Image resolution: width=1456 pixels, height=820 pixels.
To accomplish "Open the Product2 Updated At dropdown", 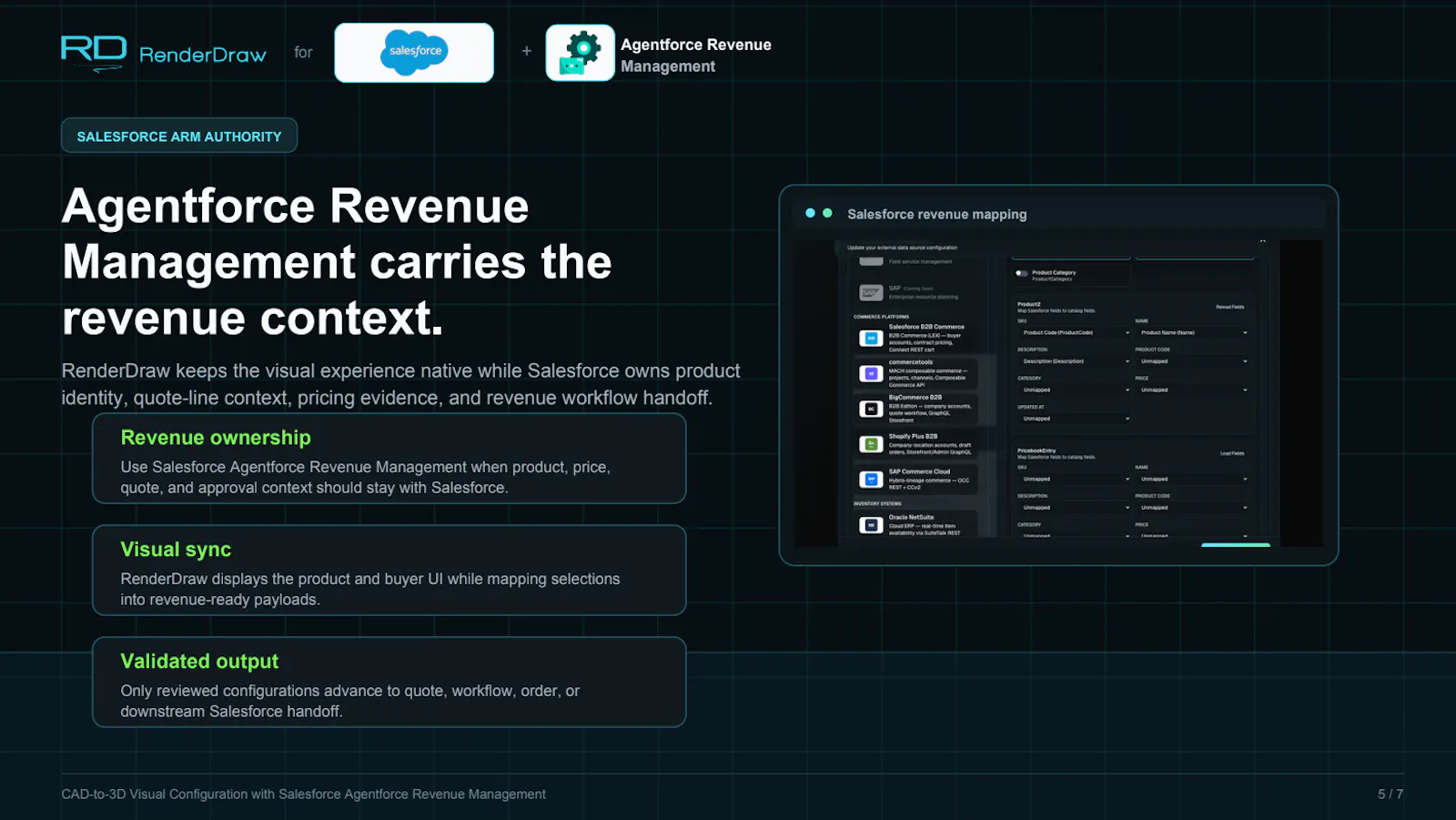I will click(x=1074, y=419).
